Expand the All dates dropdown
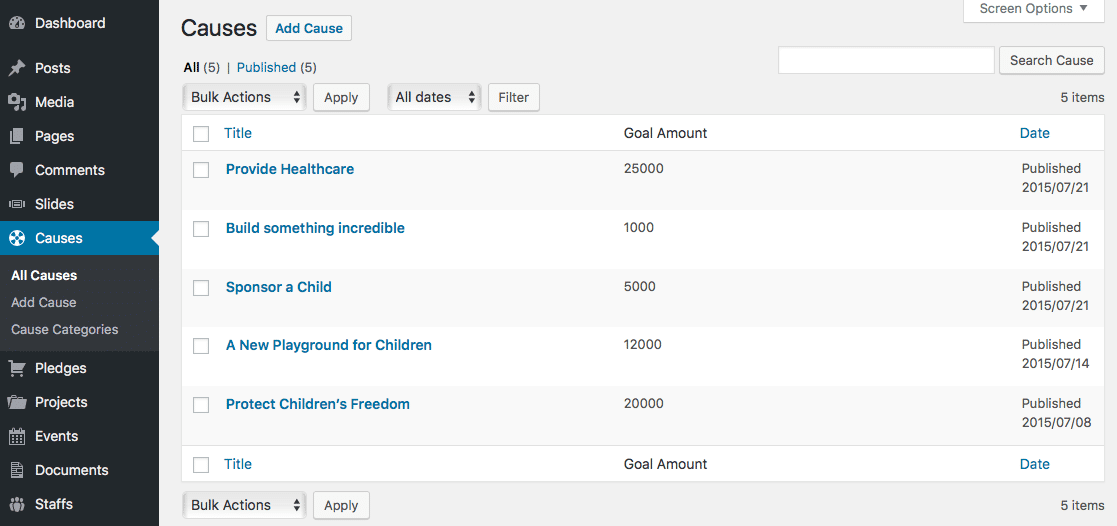 coord(435,97)
